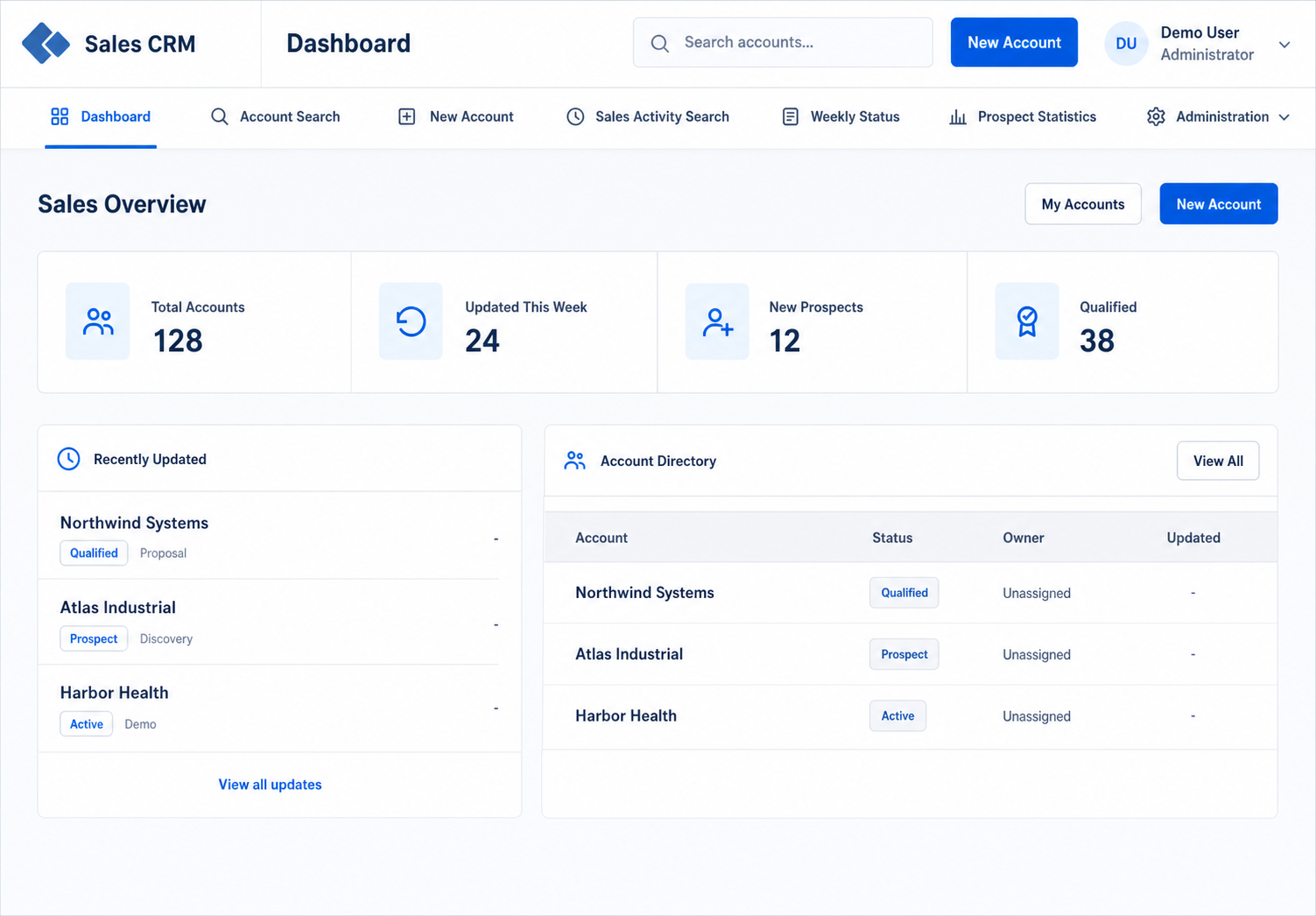Open the Prospect Statistics tab
Image resolution: width=1316 pixels, height=916 pixels.
point(1023,116)
